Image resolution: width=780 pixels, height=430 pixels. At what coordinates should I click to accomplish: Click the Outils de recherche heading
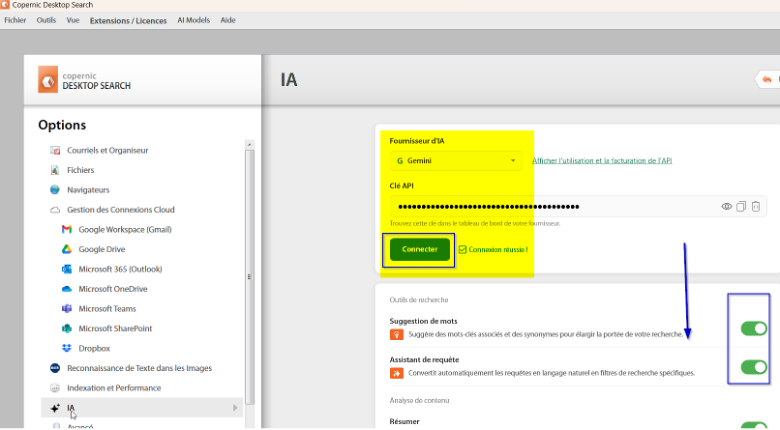(x=419, y=300)
